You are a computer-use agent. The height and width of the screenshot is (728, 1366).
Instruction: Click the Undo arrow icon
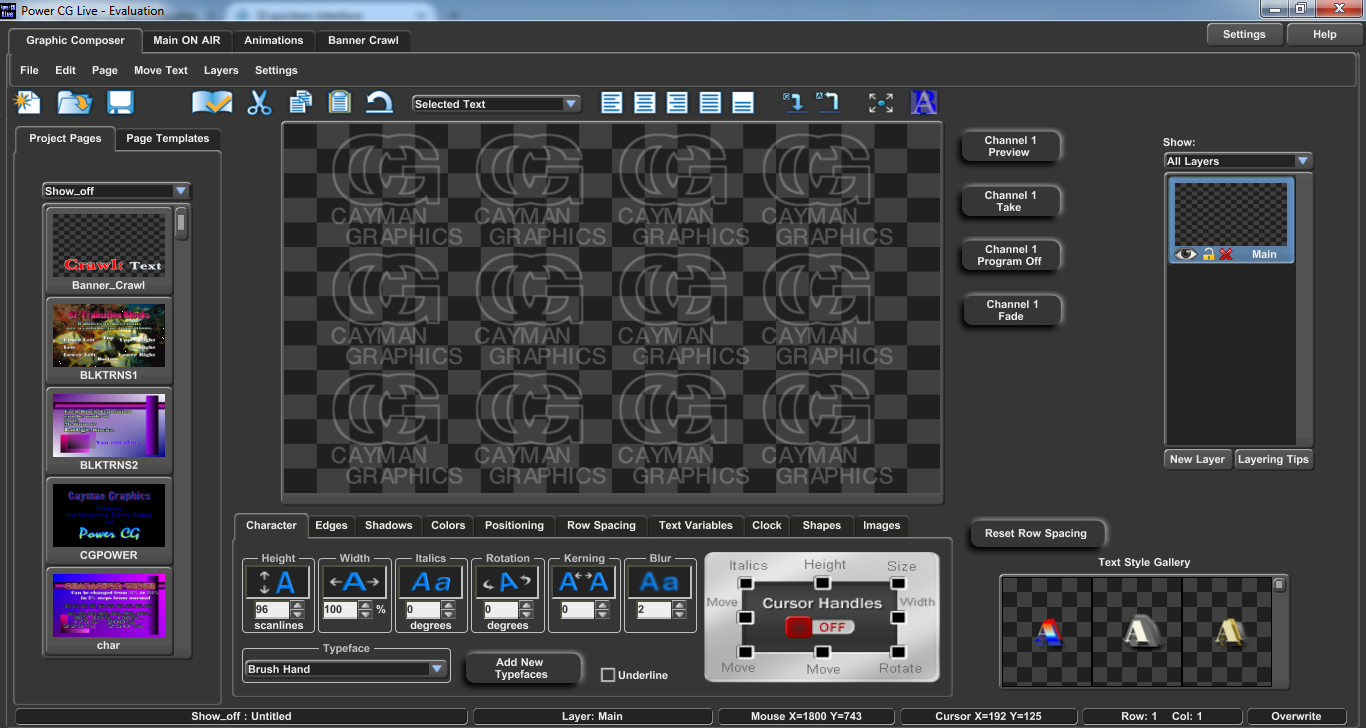[x=379, y=102]
